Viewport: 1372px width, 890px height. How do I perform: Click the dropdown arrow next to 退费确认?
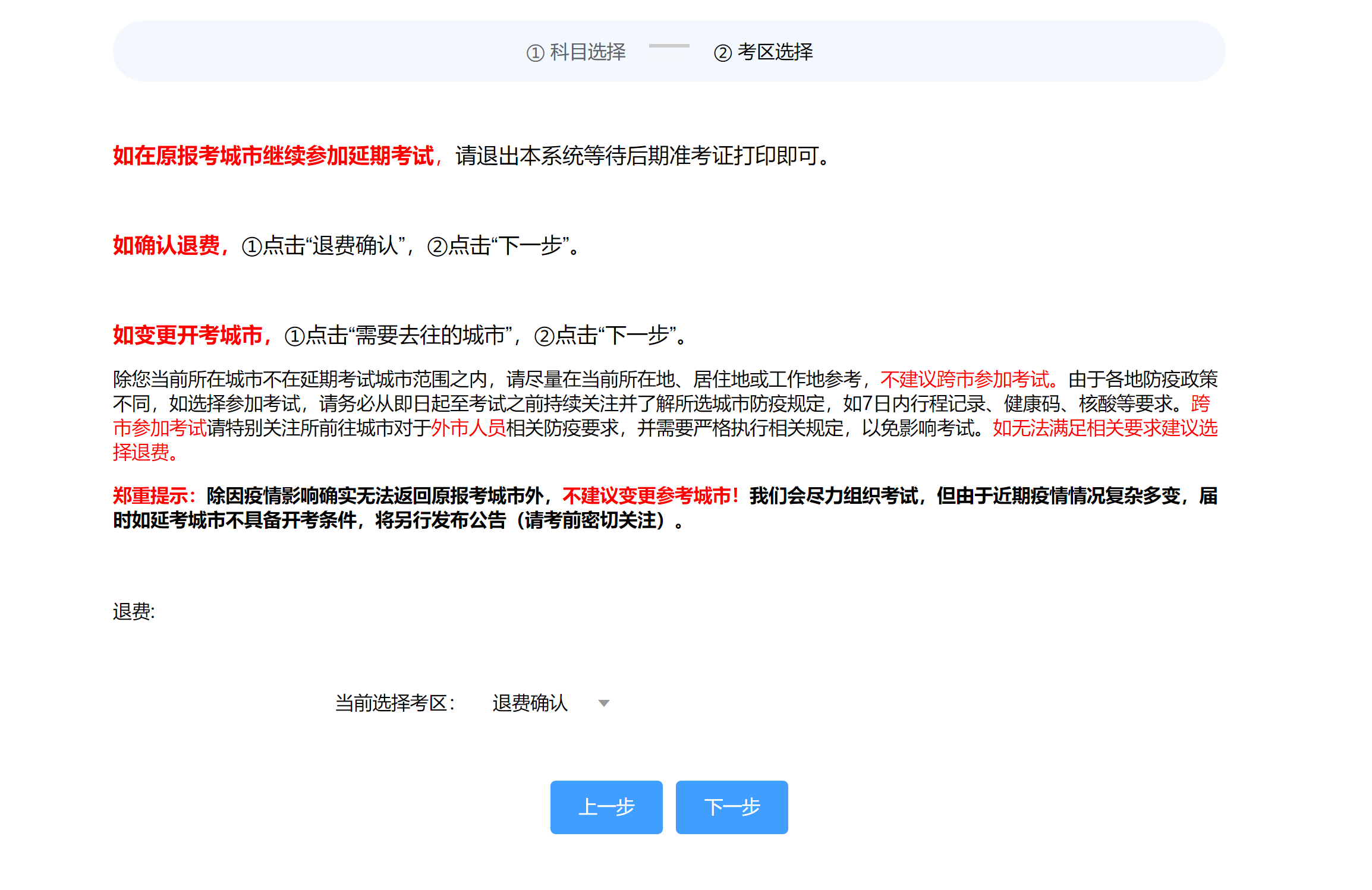(x=604, y=703)
